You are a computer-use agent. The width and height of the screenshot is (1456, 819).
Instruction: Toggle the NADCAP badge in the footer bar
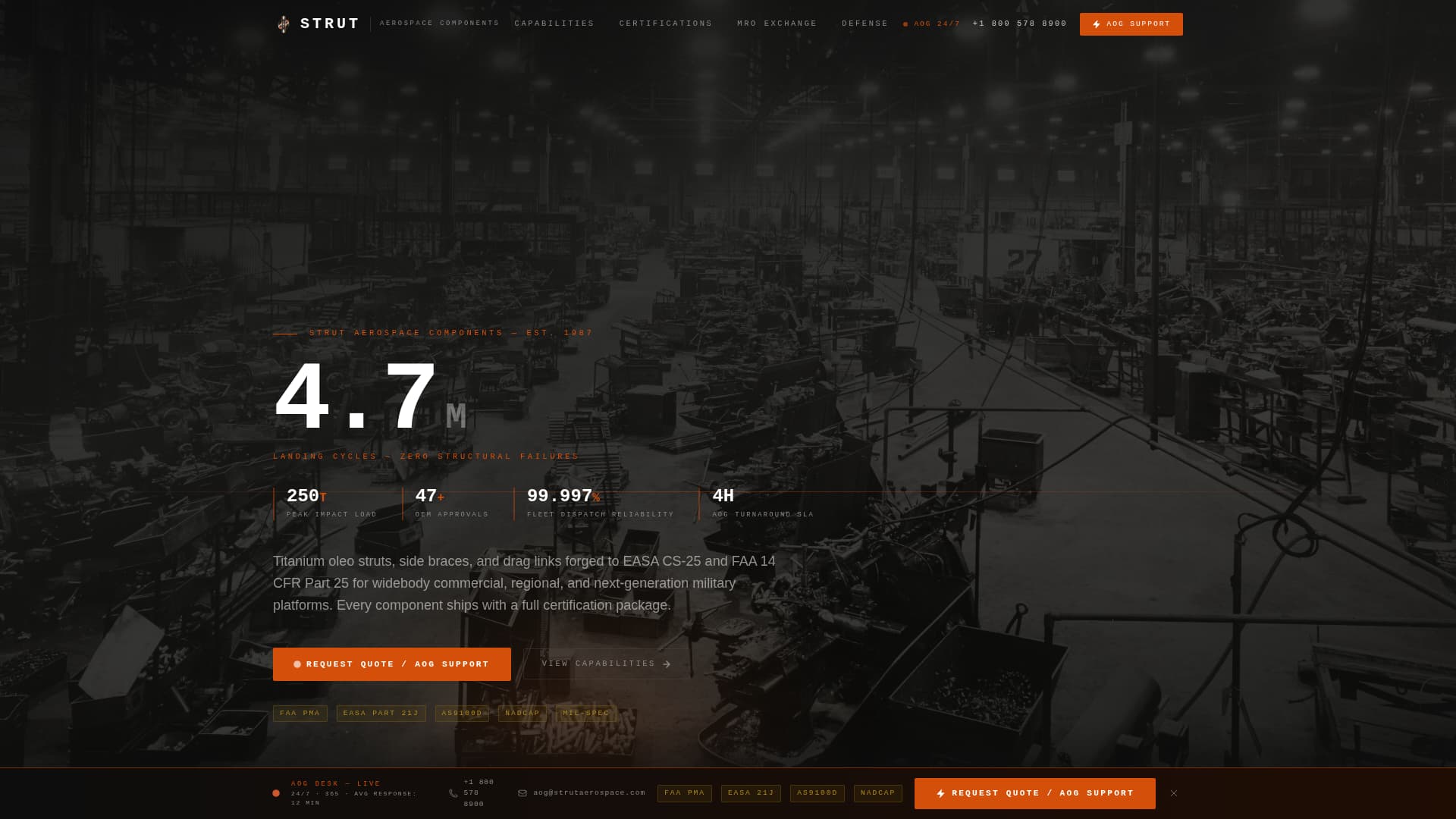877,793
